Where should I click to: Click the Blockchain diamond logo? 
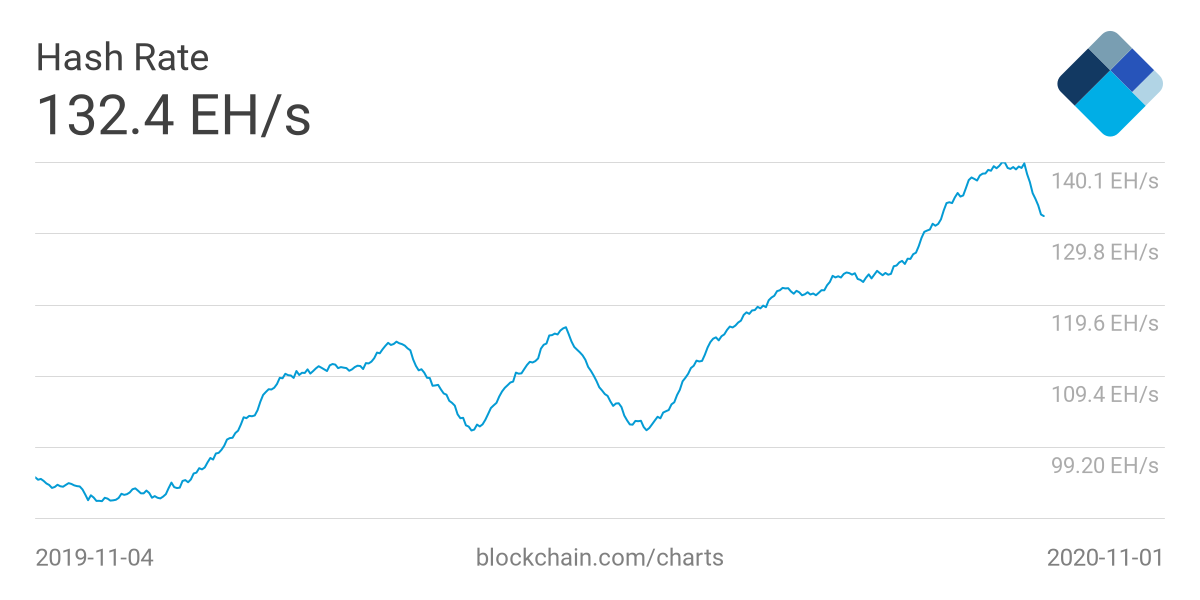pos(1109,84)
